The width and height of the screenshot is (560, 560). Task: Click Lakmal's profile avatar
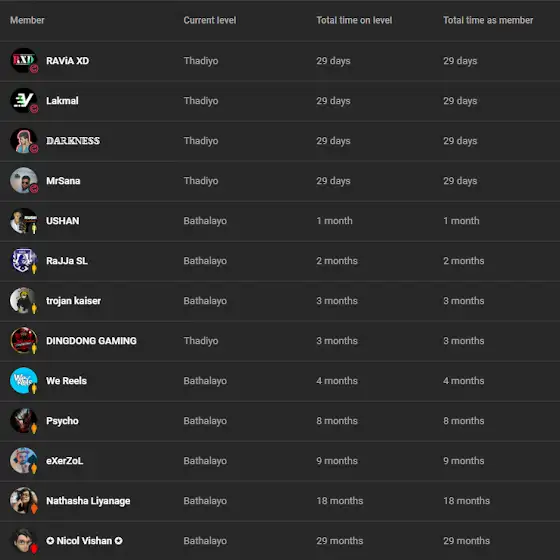24,100
